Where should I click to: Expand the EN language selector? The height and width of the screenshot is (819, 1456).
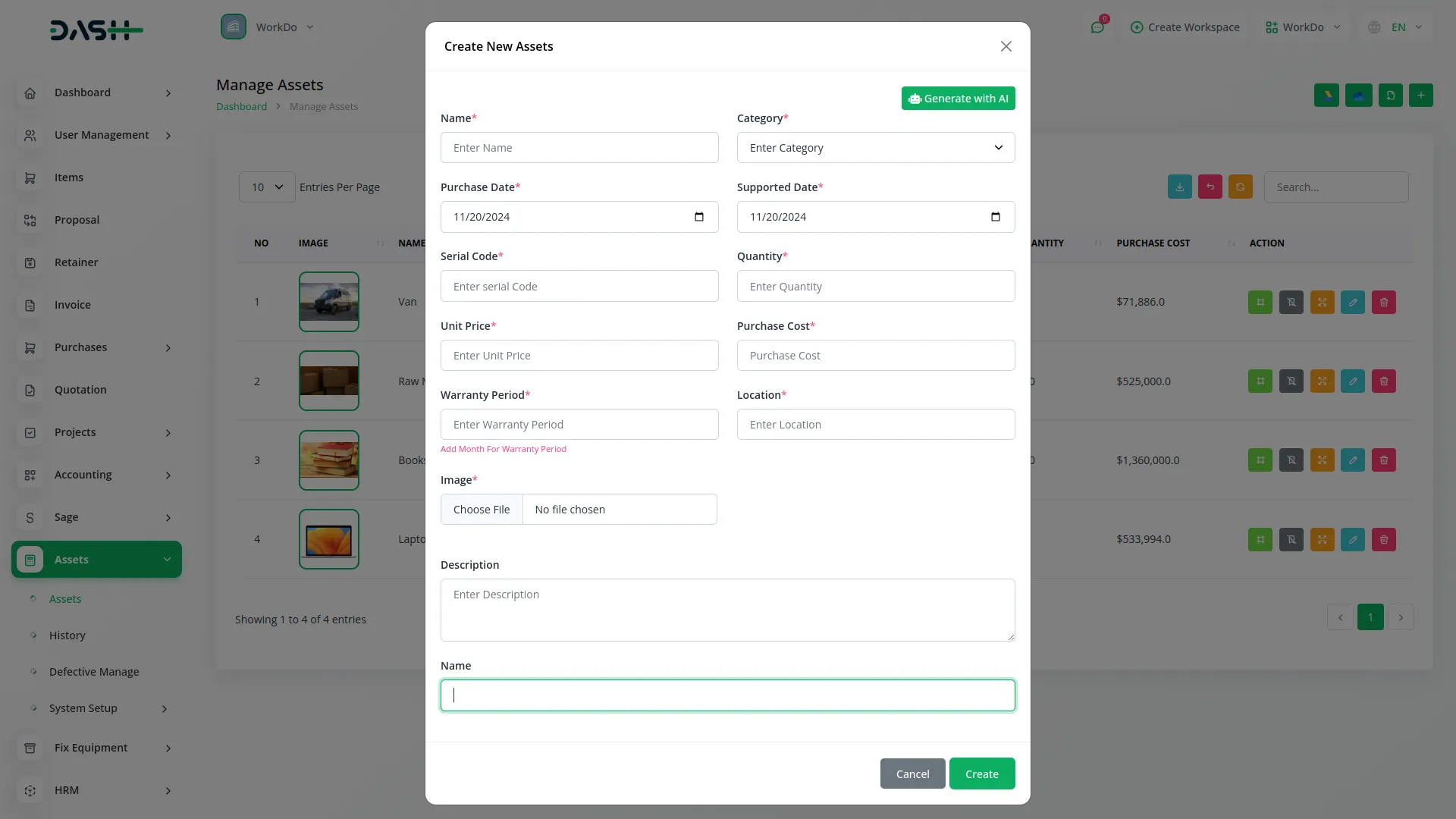pos(1397,27)
